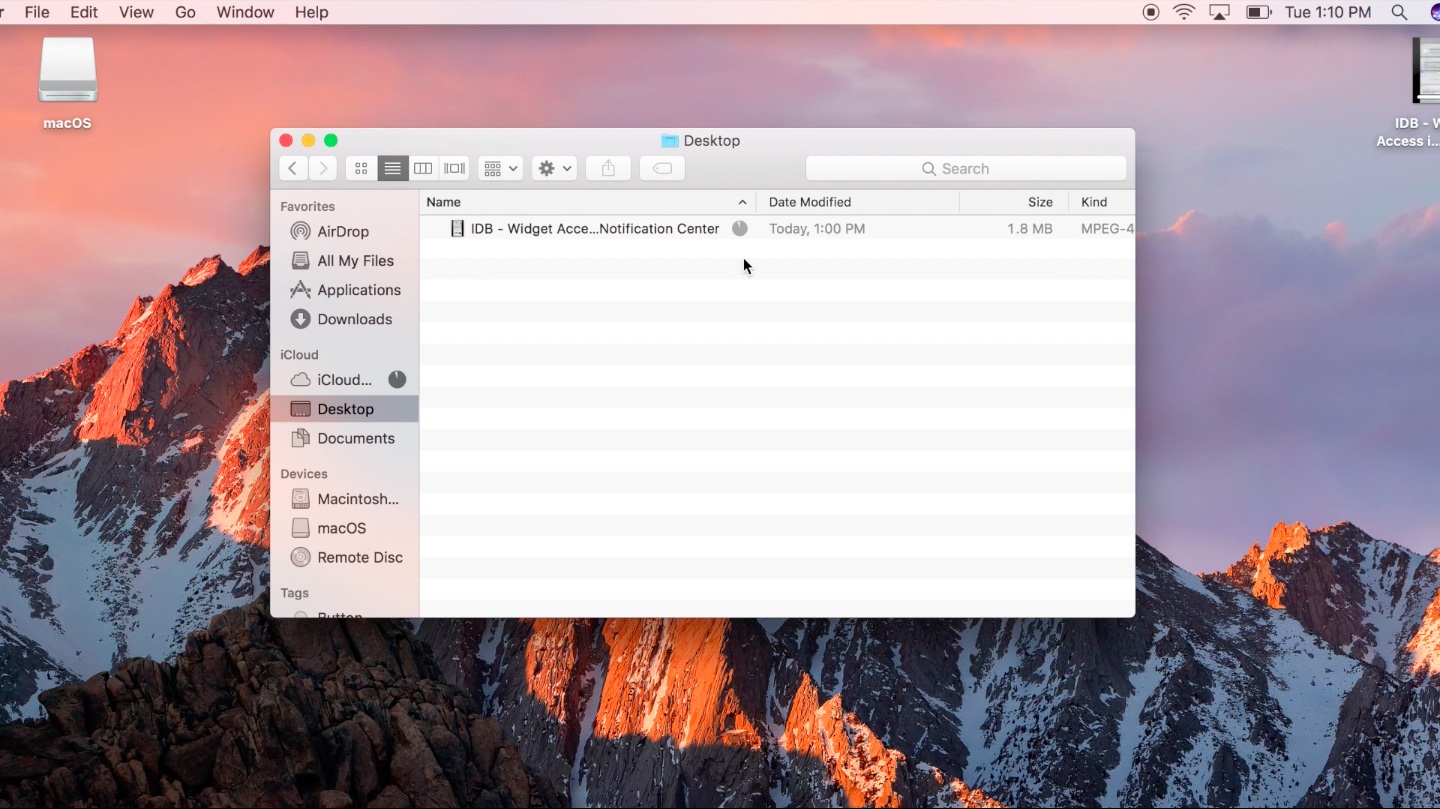Open the Action gear dropdown menu
Image resolution: width=1440 pixels, height=809 pixels.
(554, 169)
